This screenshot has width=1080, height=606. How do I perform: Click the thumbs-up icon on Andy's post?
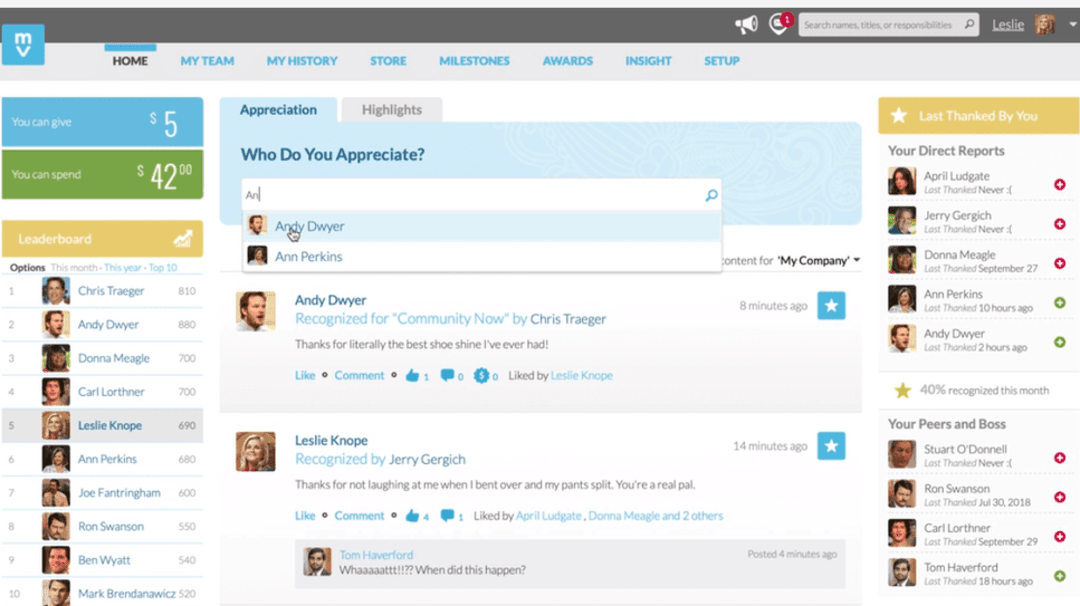click(x=412, y=376)
